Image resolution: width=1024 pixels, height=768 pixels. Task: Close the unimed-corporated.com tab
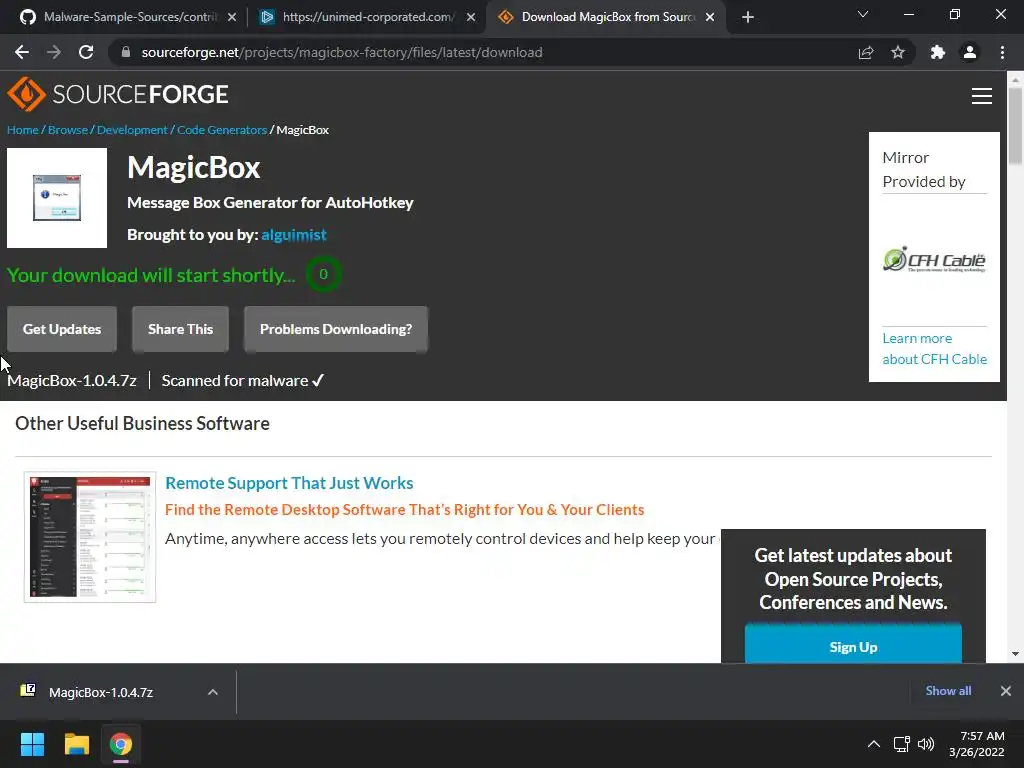[x=471, y=17]
